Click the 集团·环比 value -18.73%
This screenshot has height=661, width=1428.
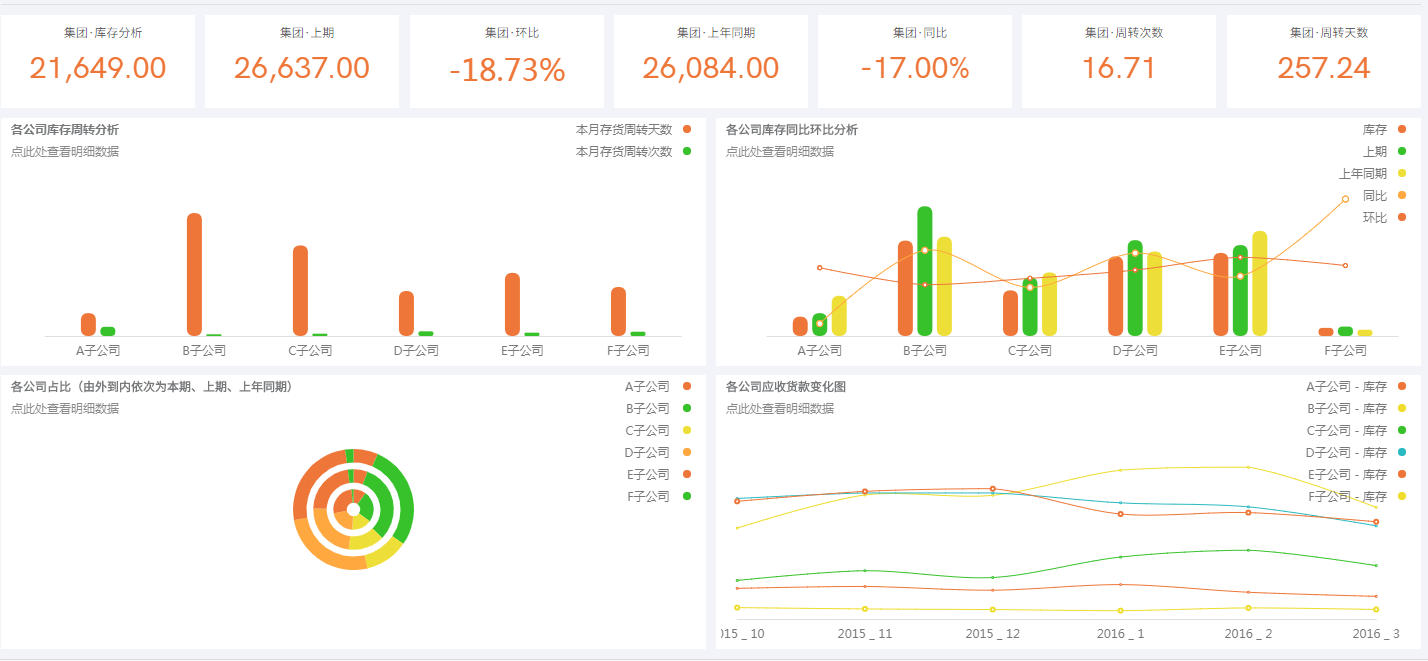507,70
